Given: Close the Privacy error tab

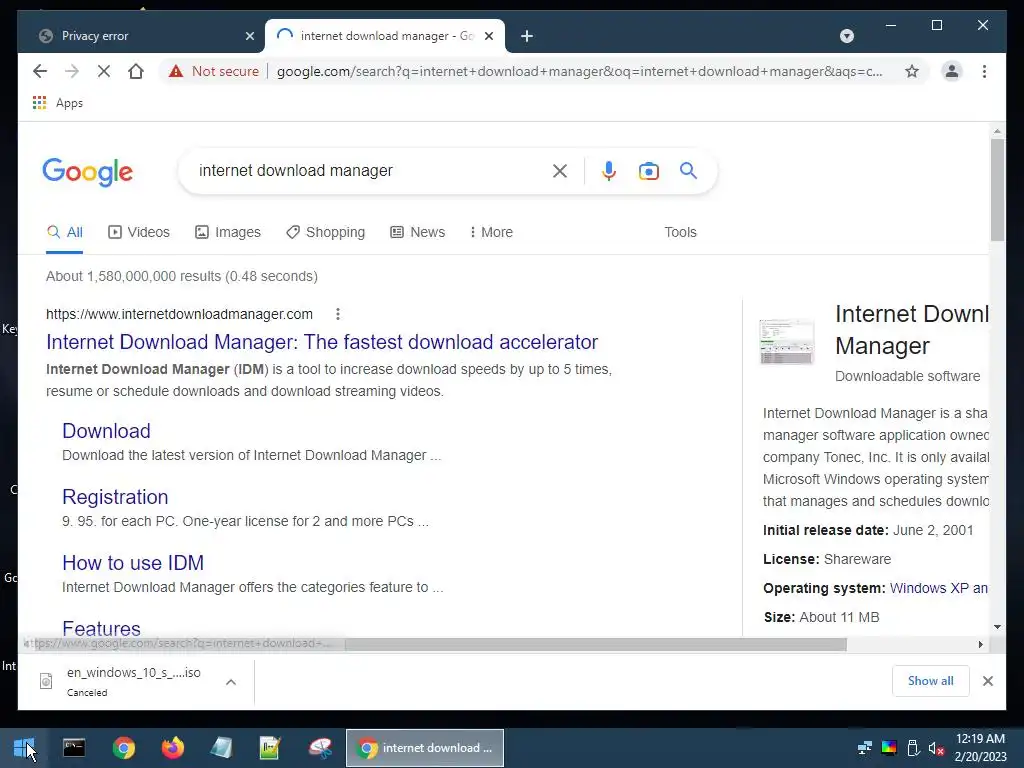Looking at the screenshot, I should pos(249,36).
